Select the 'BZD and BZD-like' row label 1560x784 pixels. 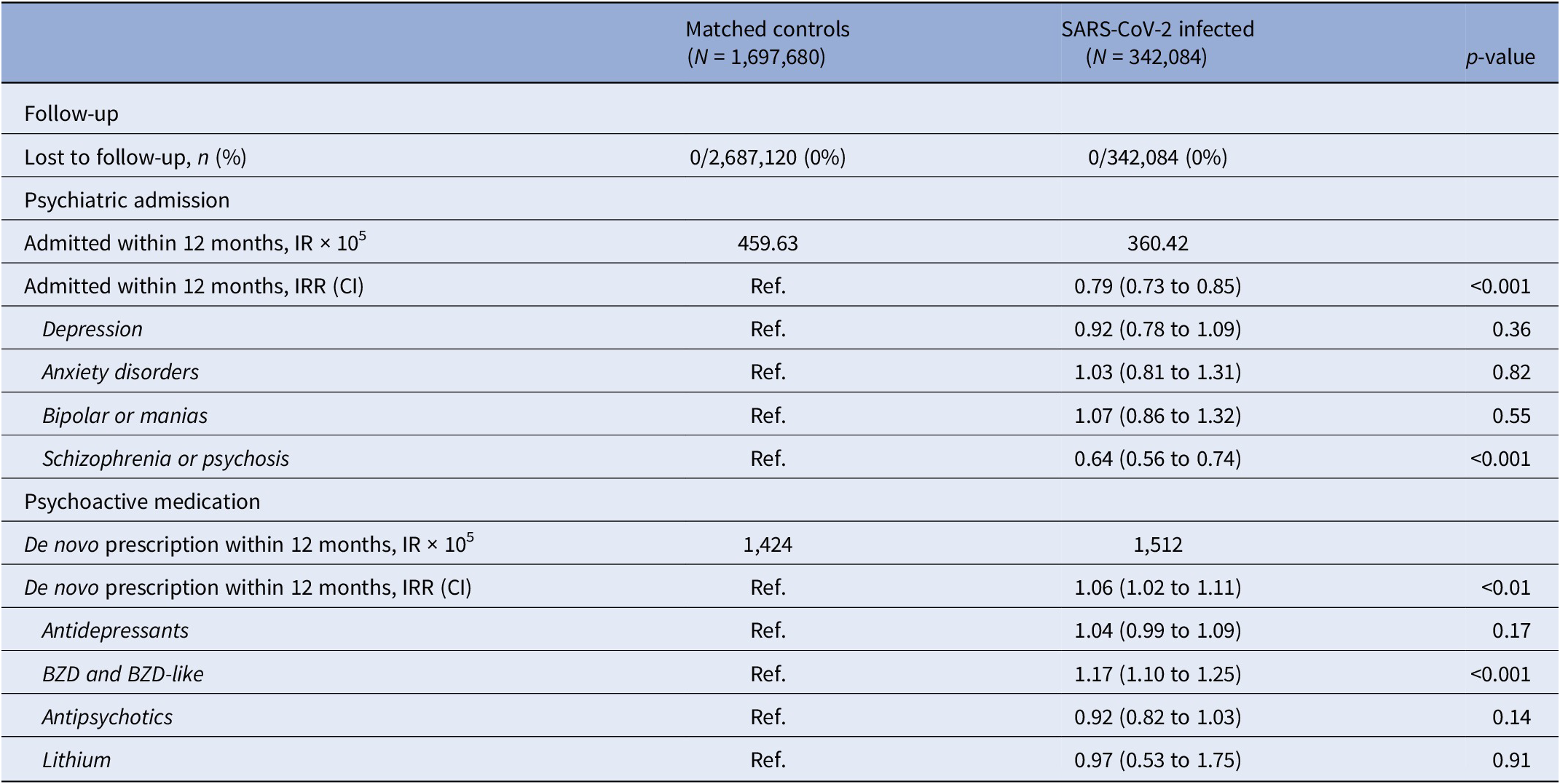coord(122,674)
